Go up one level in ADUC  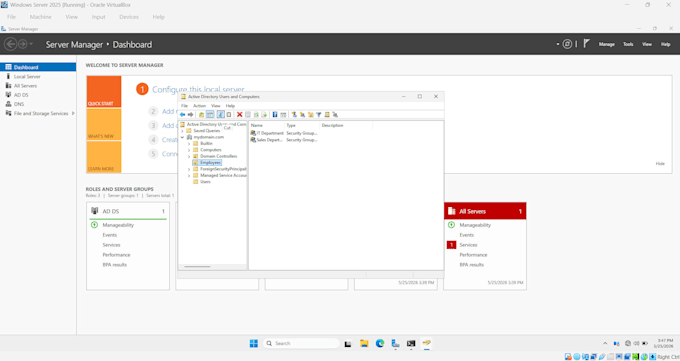[x=201, y=115]
